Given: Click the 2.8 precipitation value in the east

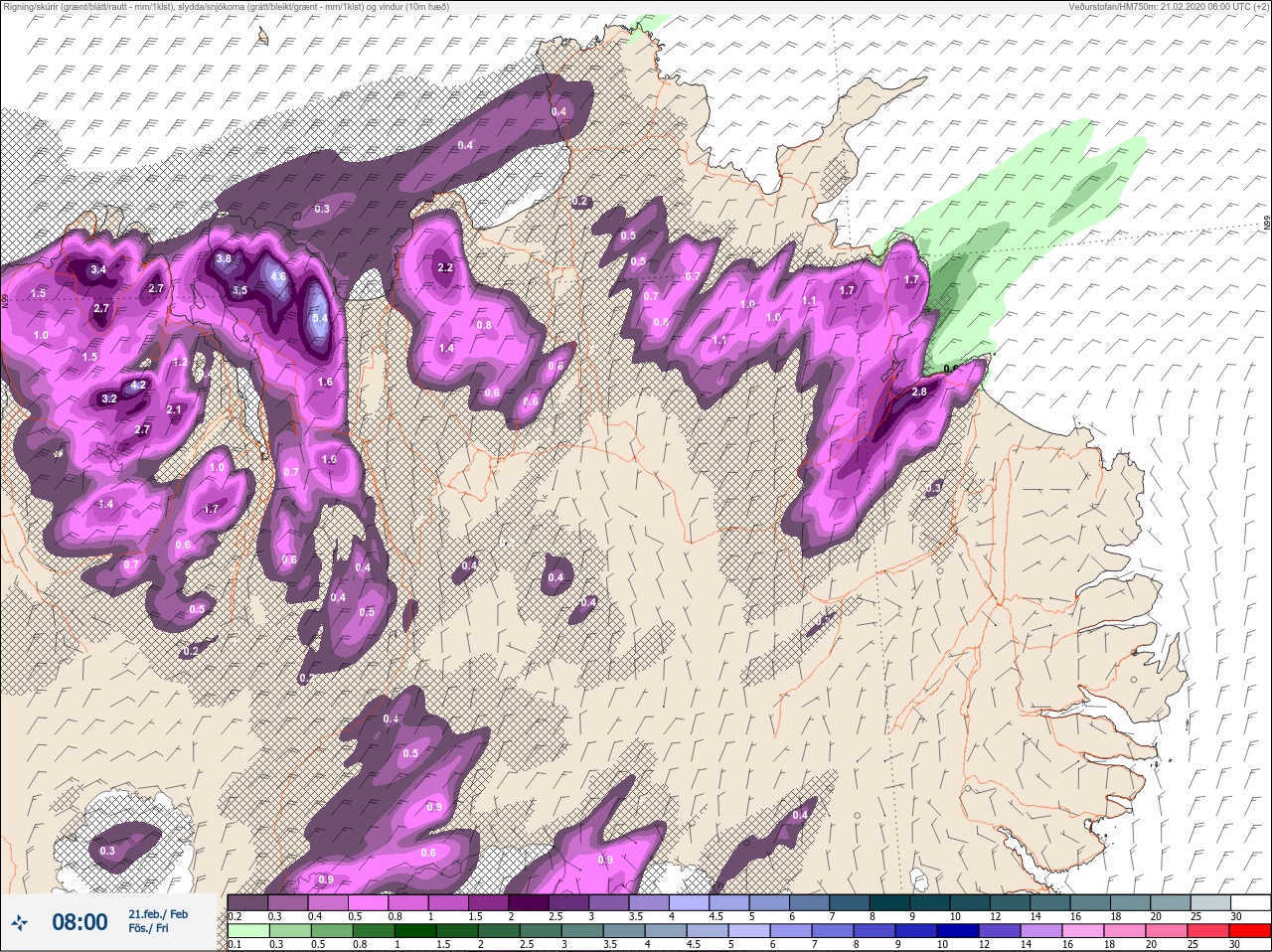Looking at the screenshot, I should 919,392.
